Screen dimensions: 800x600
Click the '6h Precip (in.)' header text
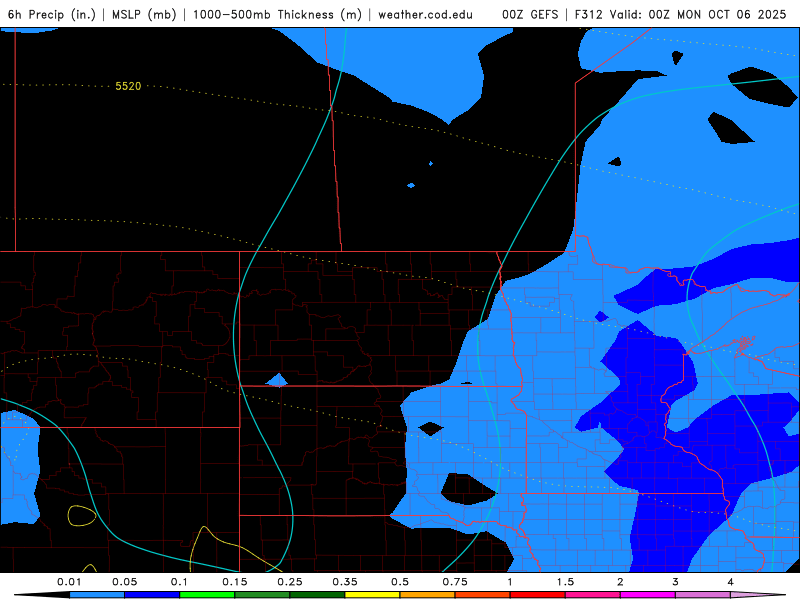coord(52,14)
